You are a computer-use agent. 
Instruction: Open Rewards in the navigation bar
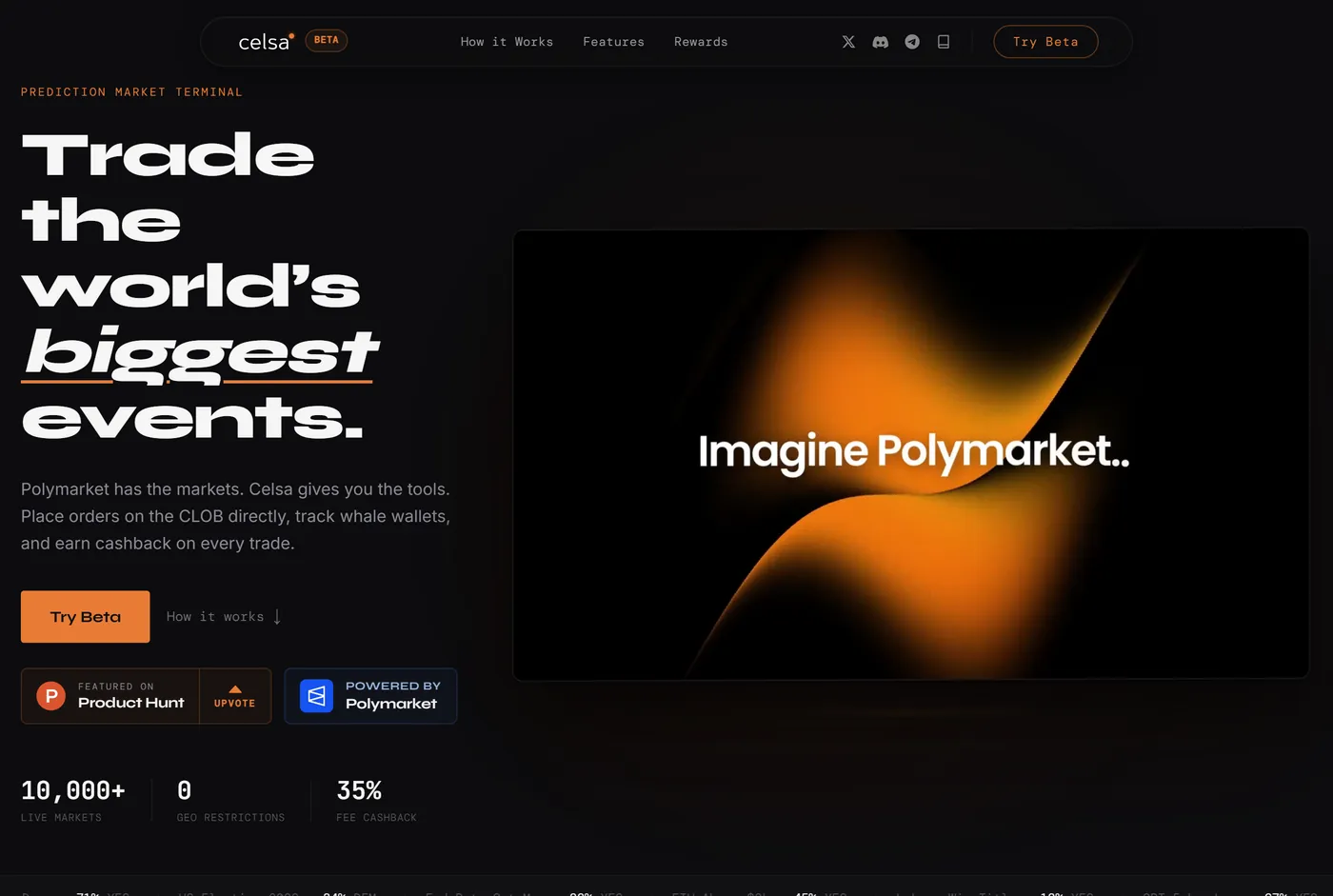(701, 42)
